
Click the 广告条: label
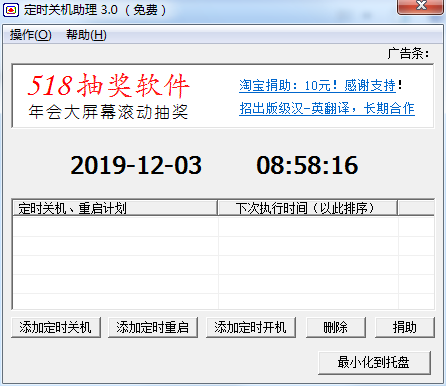(409, 53)
